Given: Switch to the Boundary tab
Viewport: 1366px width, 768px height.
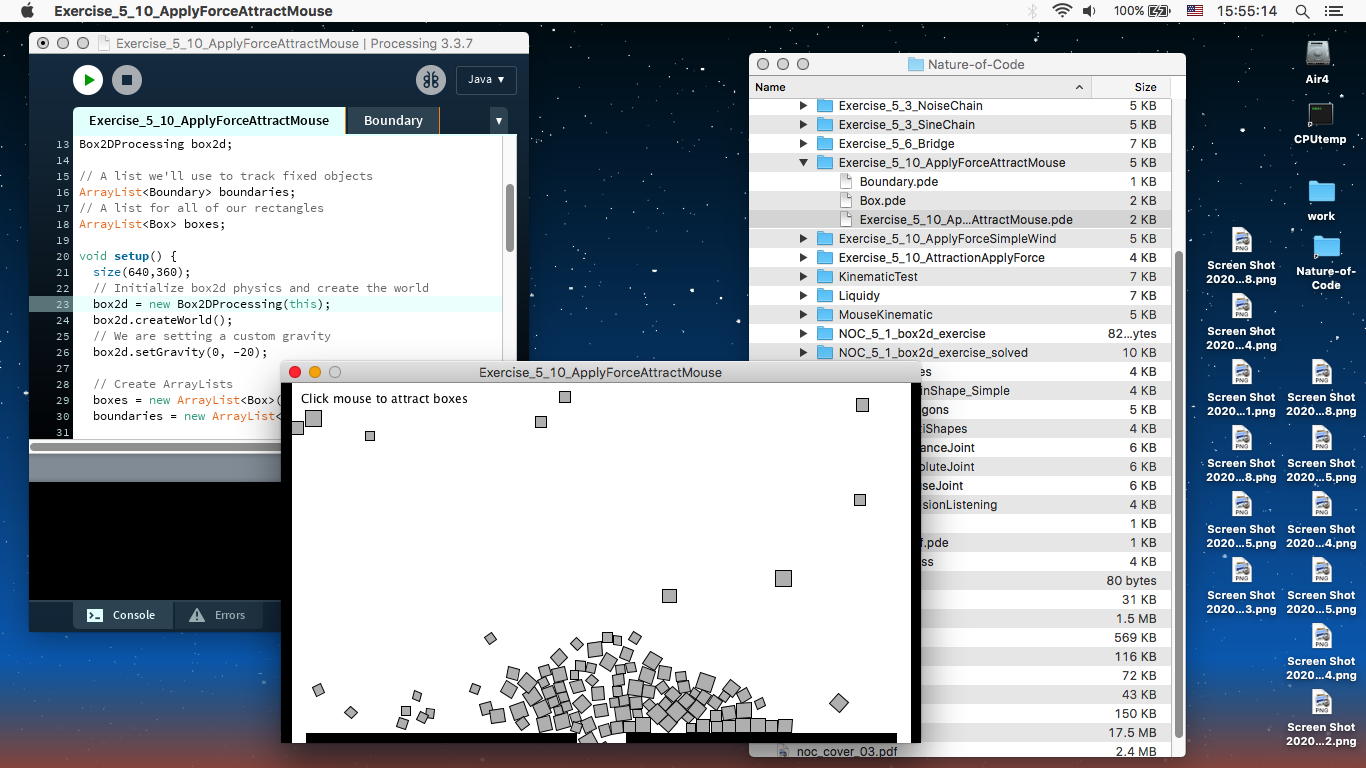Looking at the screenshot, I should [x=393, y=120].
